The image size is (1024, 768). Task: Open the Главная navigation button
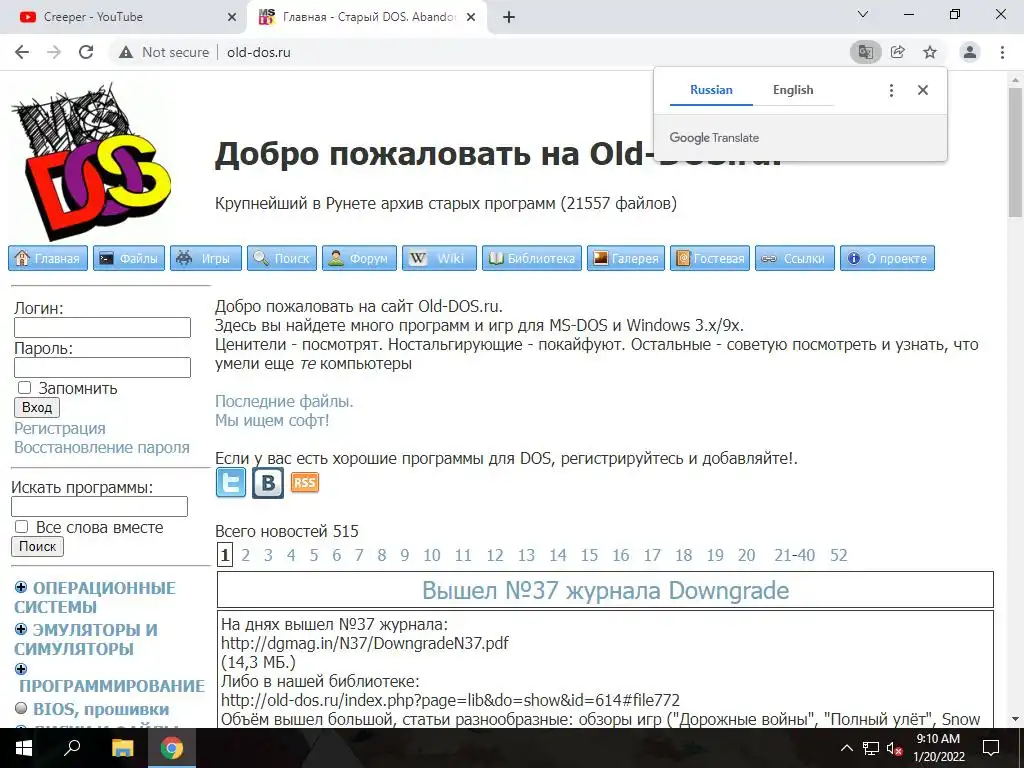click(x=48, y=258)
